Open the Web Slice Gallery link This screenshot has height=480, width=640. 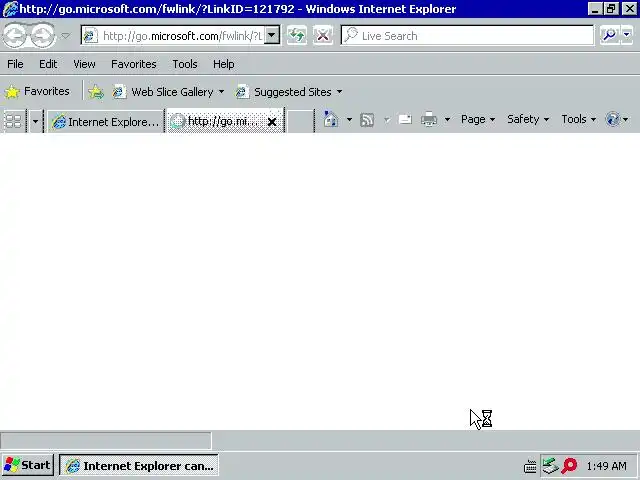click(x=163, y=92)
